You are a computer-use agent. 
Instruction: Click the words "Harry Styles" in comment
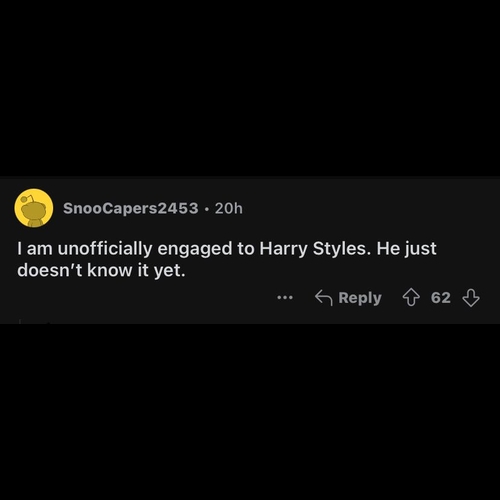point(315,249)
